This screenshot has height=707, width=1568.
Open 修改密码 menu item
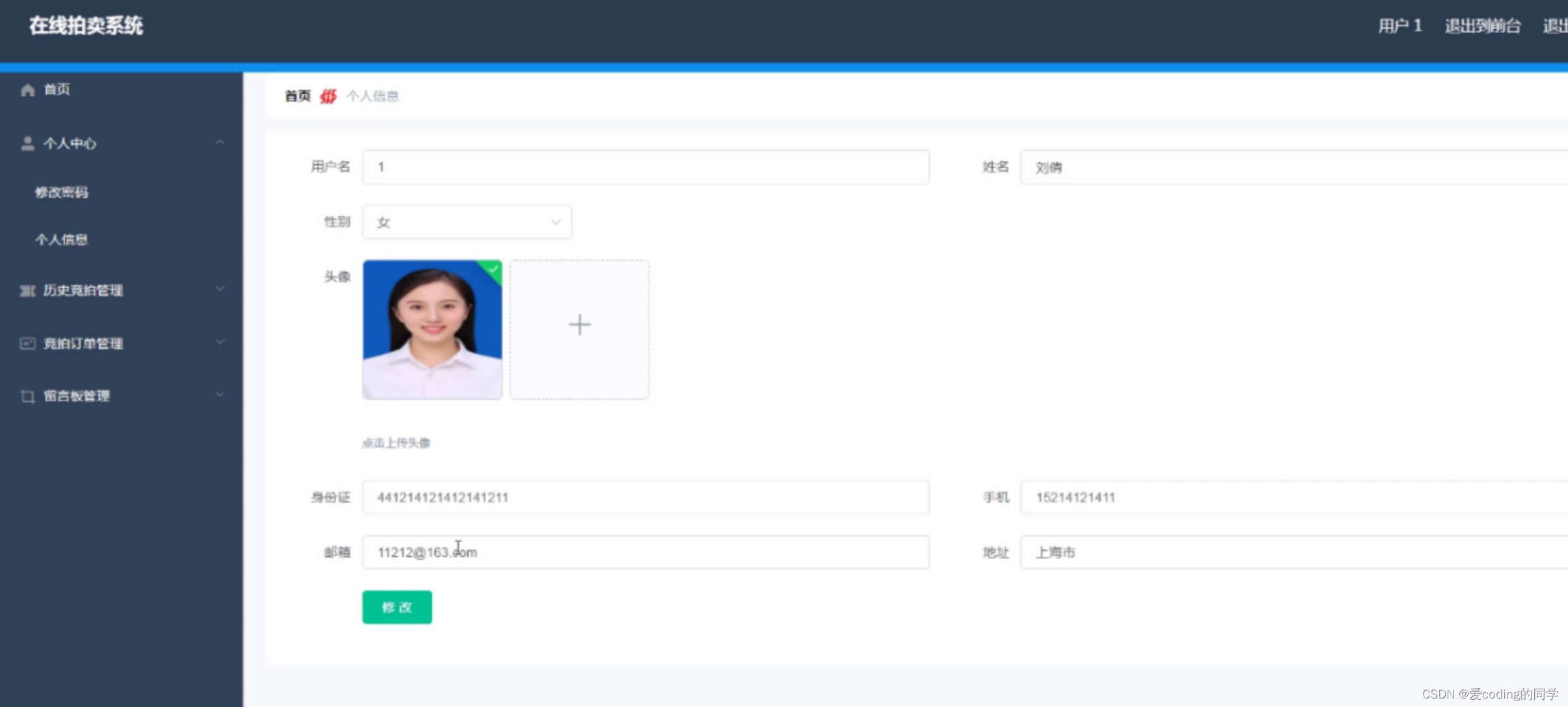click(61, 192)
